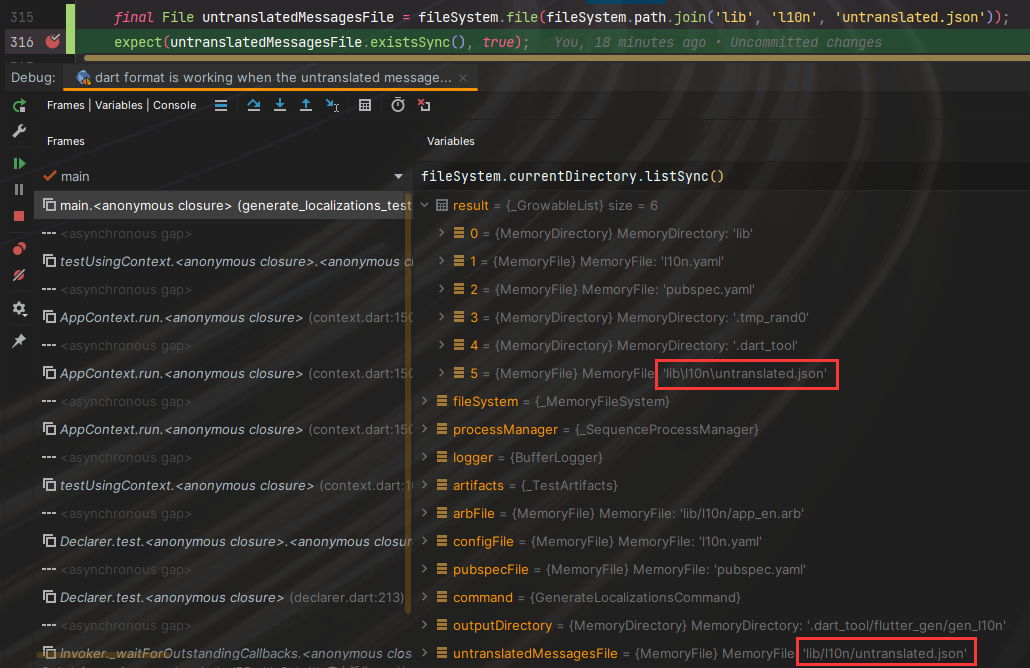The image size is (1030, 668).
Task: Switch to the Variables tab
Action: [118, 105]
